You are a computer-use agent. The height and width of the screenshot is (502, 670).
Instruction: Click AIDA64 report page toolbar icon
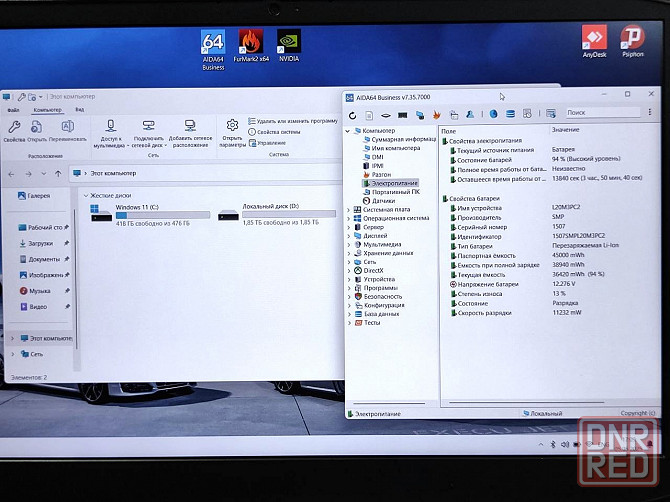pyautogui.click(x=369, y=115)
